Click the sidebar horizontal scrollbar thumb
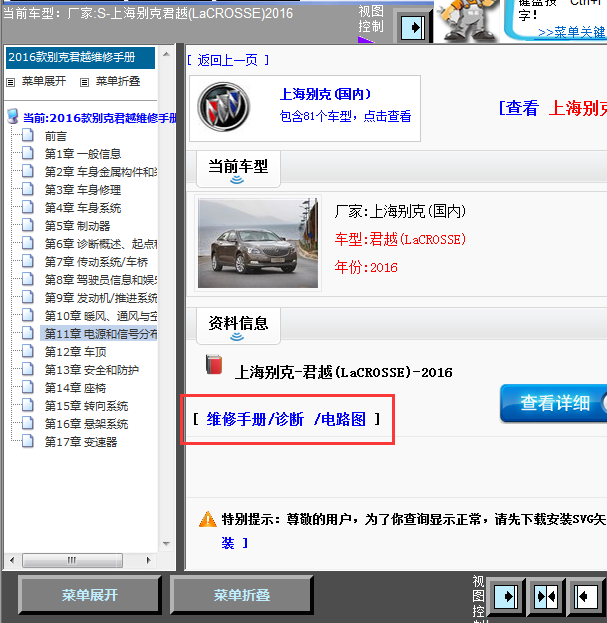607x623 pixels. pyautogui.click(x=72, y=561)
